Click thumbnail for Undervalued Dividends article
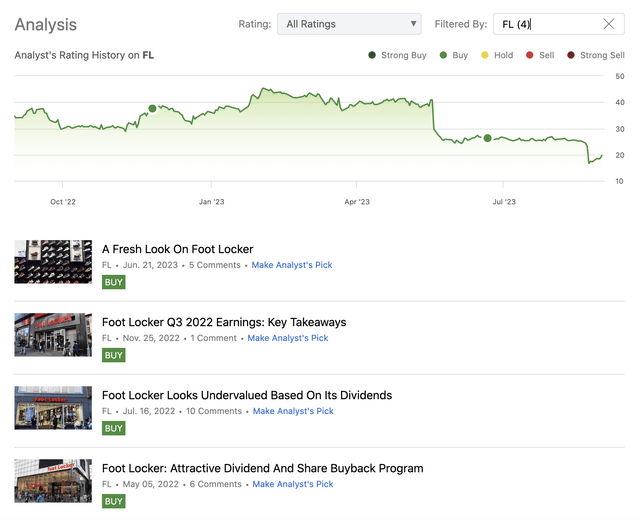This screenshot has width=640, height=520. pyautogui.click(x=53, y=408)
